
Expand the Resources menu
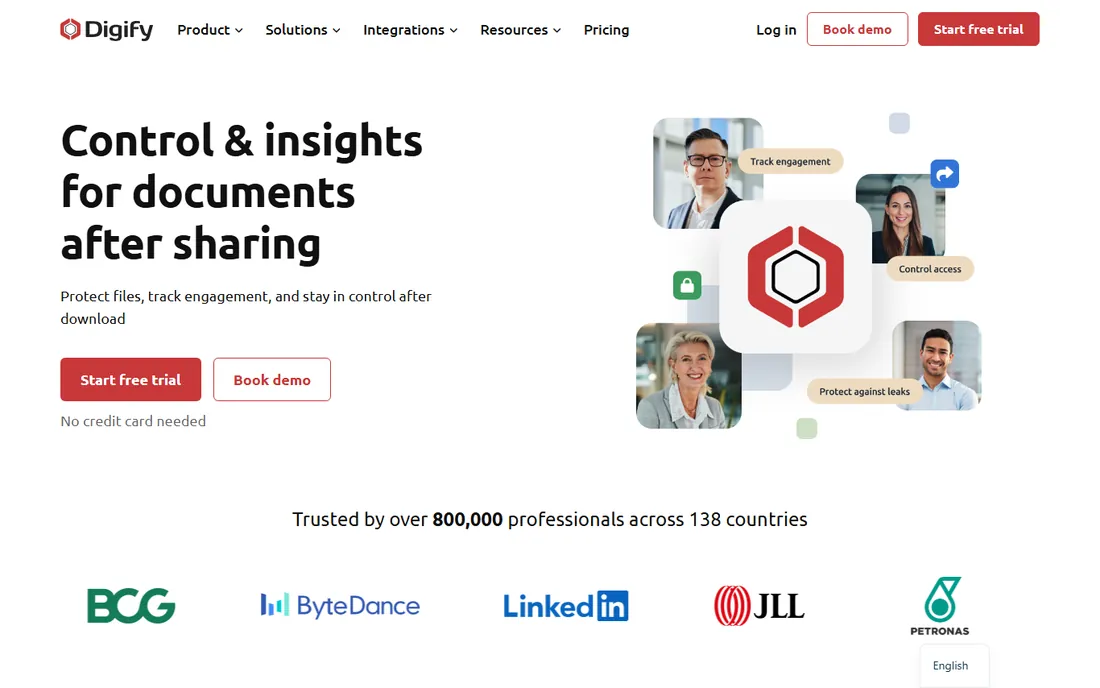[x=520, y=29]
